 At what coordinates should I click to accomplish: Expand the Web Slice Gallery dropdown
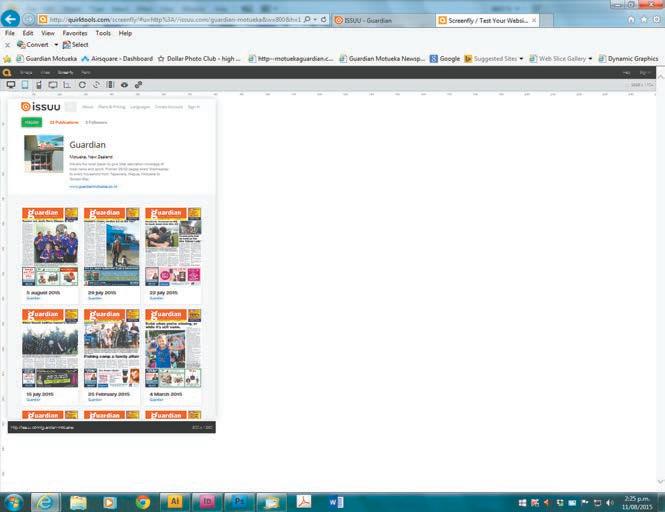[x=590, y=59]
